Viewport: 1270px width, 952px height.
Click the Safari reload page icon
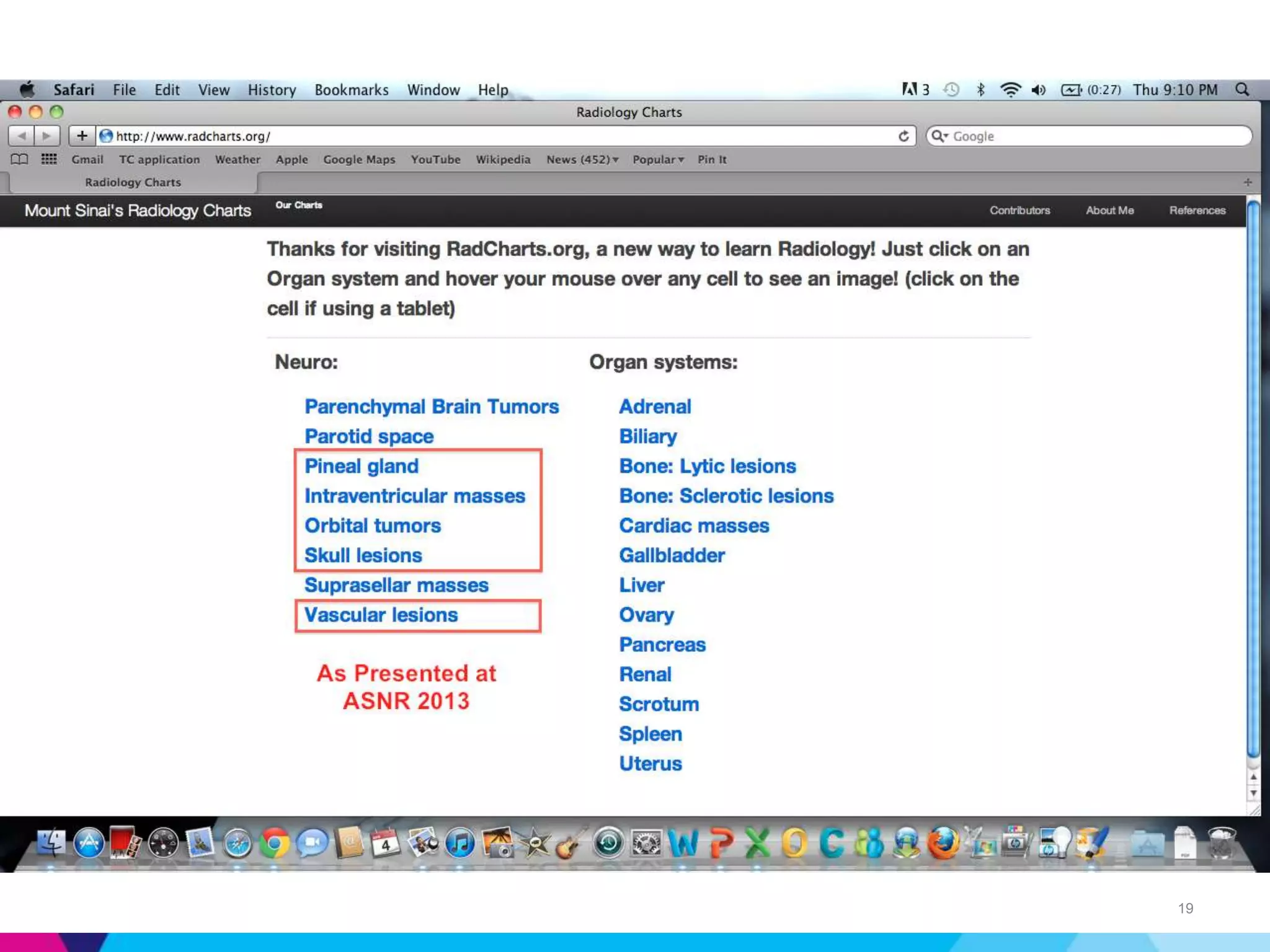[x=904, y=136]
